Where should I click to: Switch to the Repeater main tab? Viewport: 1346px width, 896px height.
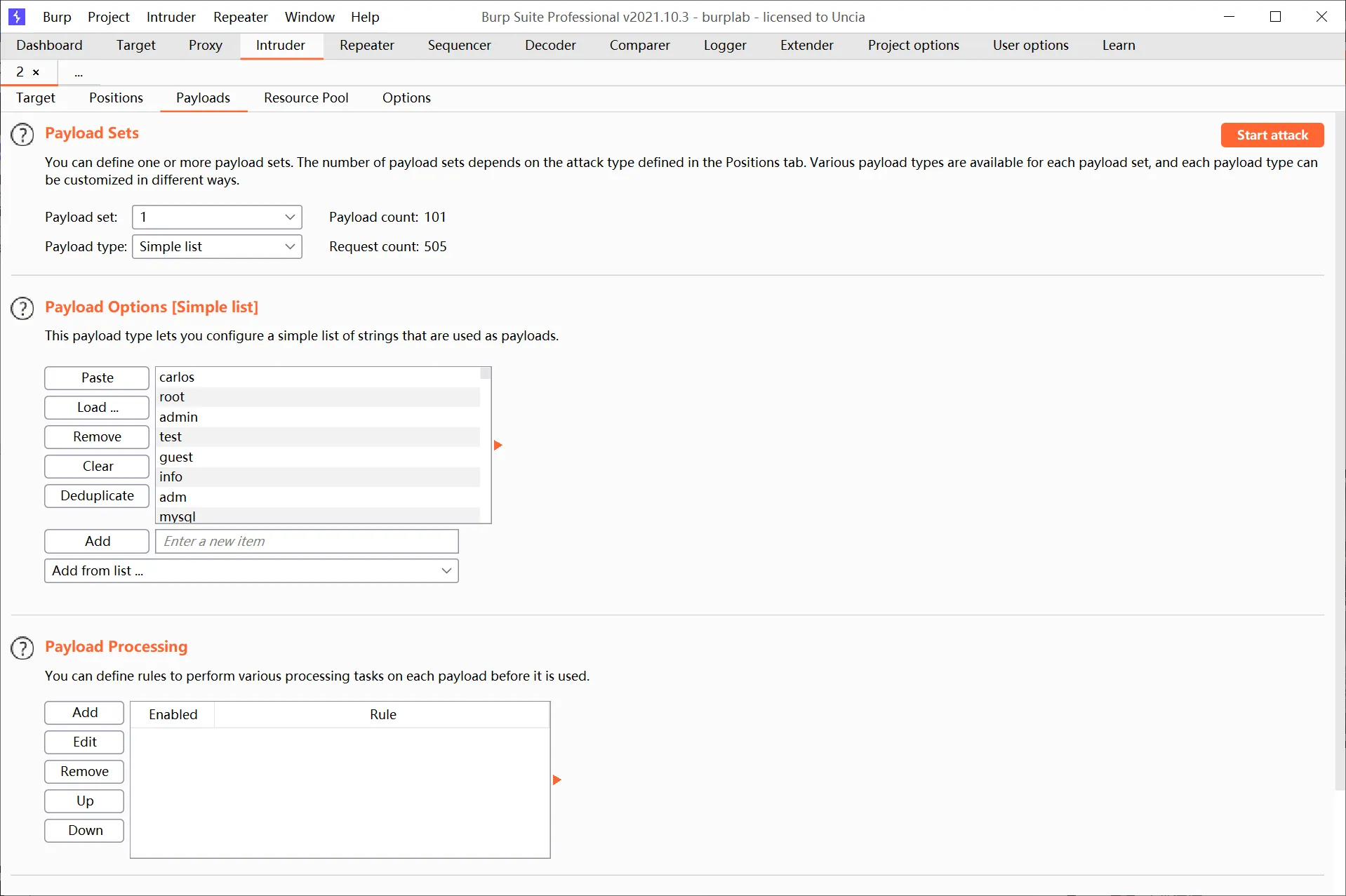[366, 45]
